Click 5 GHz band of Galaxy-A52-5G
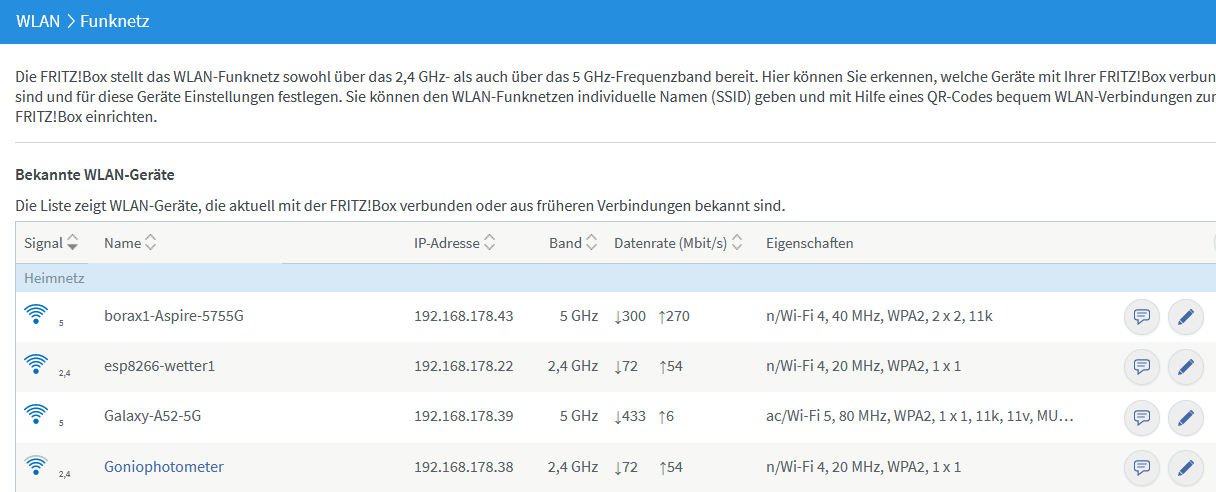This screenshot has height=492, width=1216. coord(579,417)
